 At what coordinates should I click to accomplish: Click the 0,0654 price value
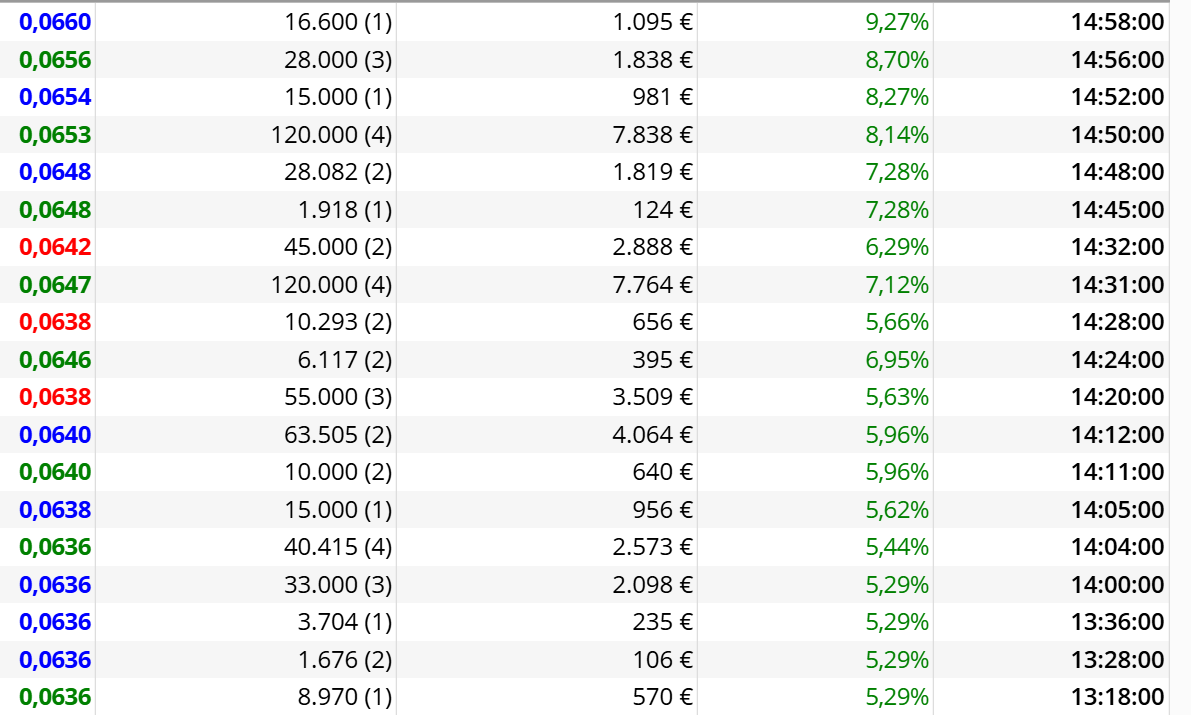[x=55, y=97]
